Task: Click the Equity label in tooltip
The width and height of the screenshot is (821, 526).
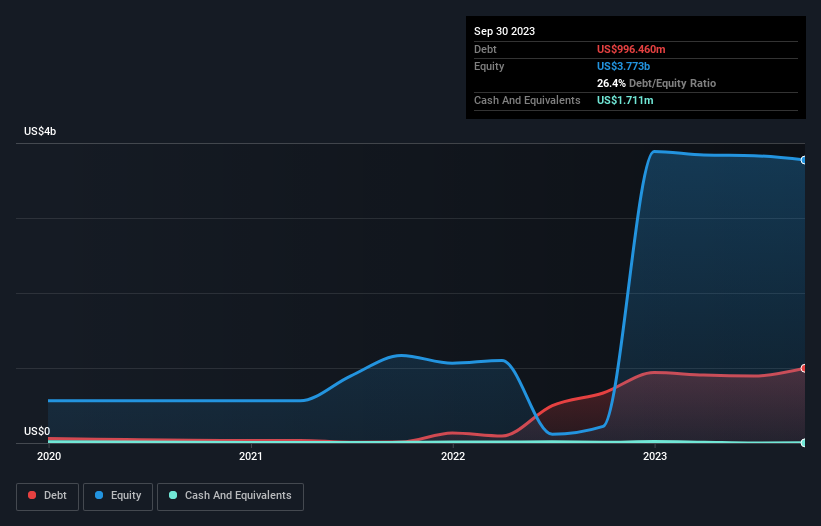Action: [x=489, y=66]
